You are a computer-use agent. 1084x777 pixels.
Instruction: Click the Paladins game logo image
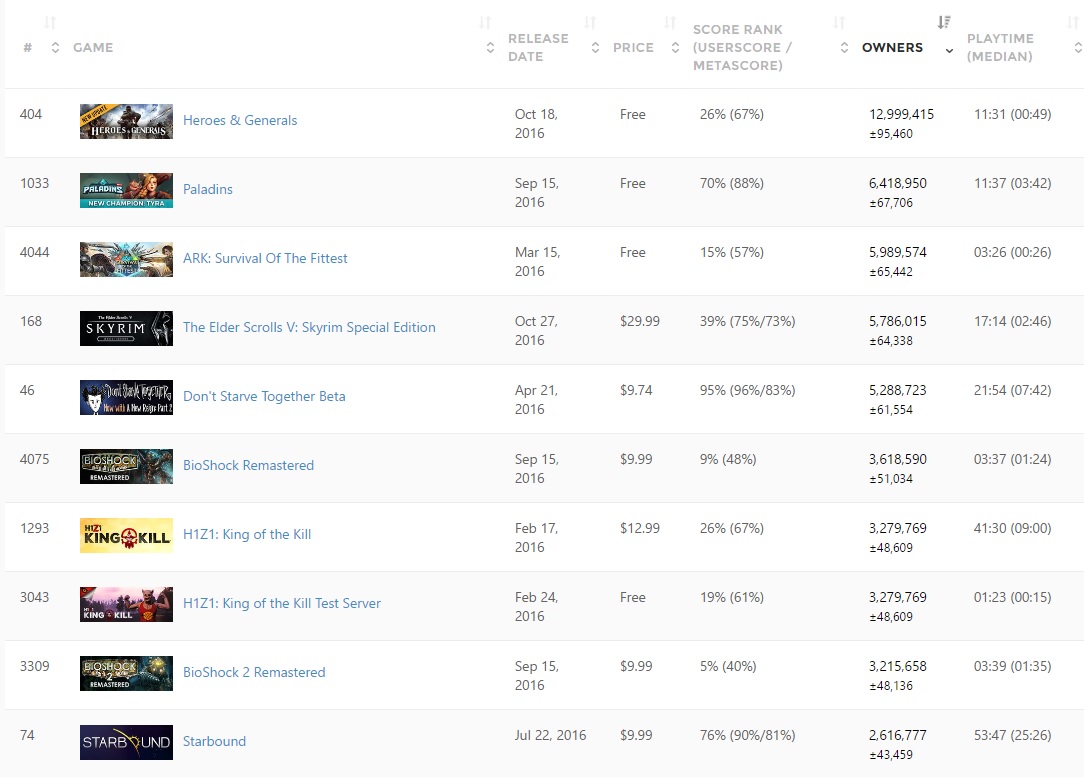(126, 190)
